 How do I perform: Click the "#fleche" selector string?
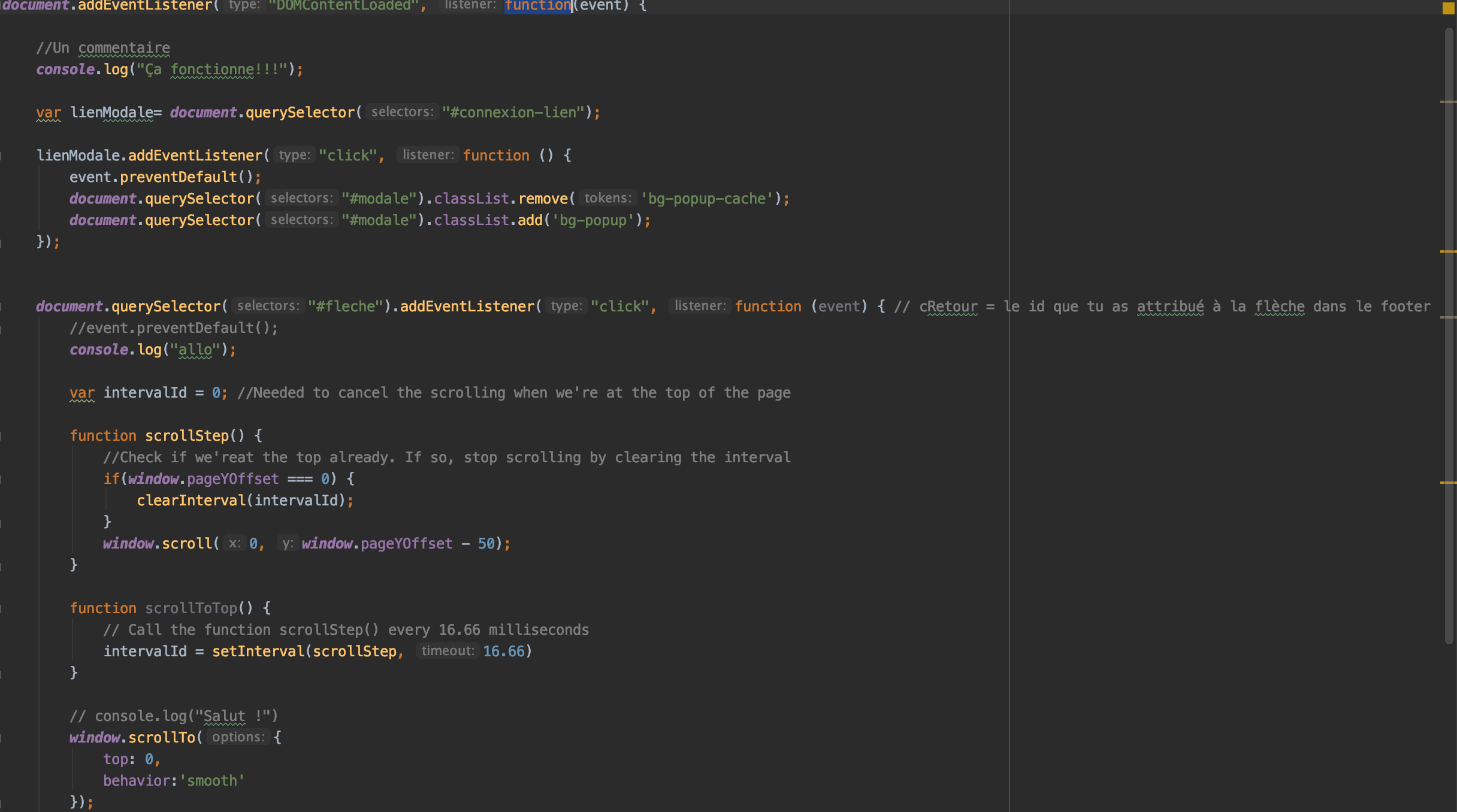(345, 307)
